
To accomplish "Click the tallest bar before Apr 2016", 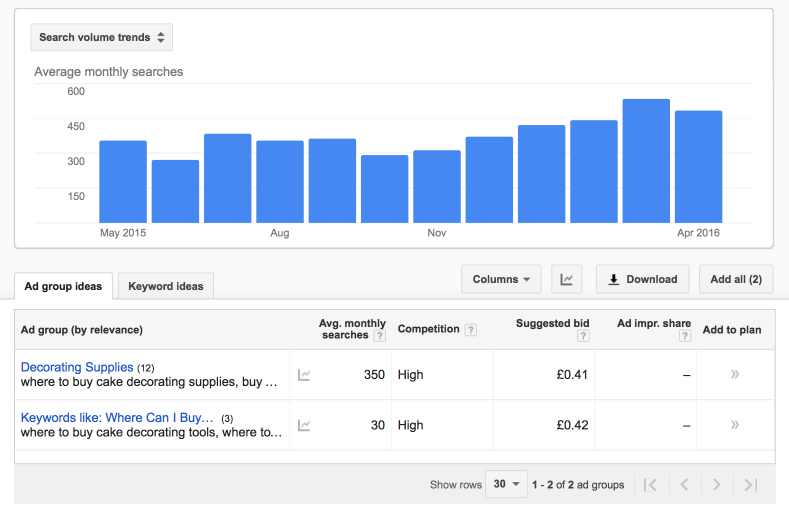I will pos(646,161).
